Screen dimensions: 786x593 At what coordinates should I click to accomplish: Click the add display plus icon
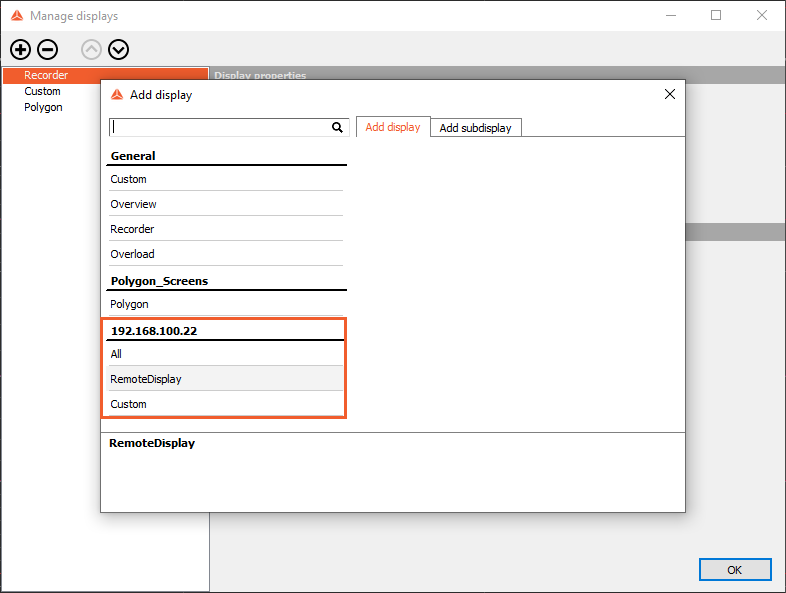click(x=21, y=50)
